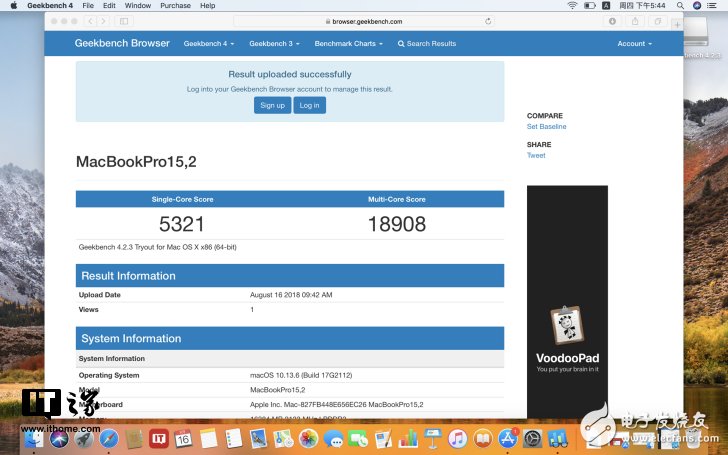The image size is (728, 455).
Task: Launch Safari compass icon in Dock
Action: pyautogui.click(x=109, y=438)
